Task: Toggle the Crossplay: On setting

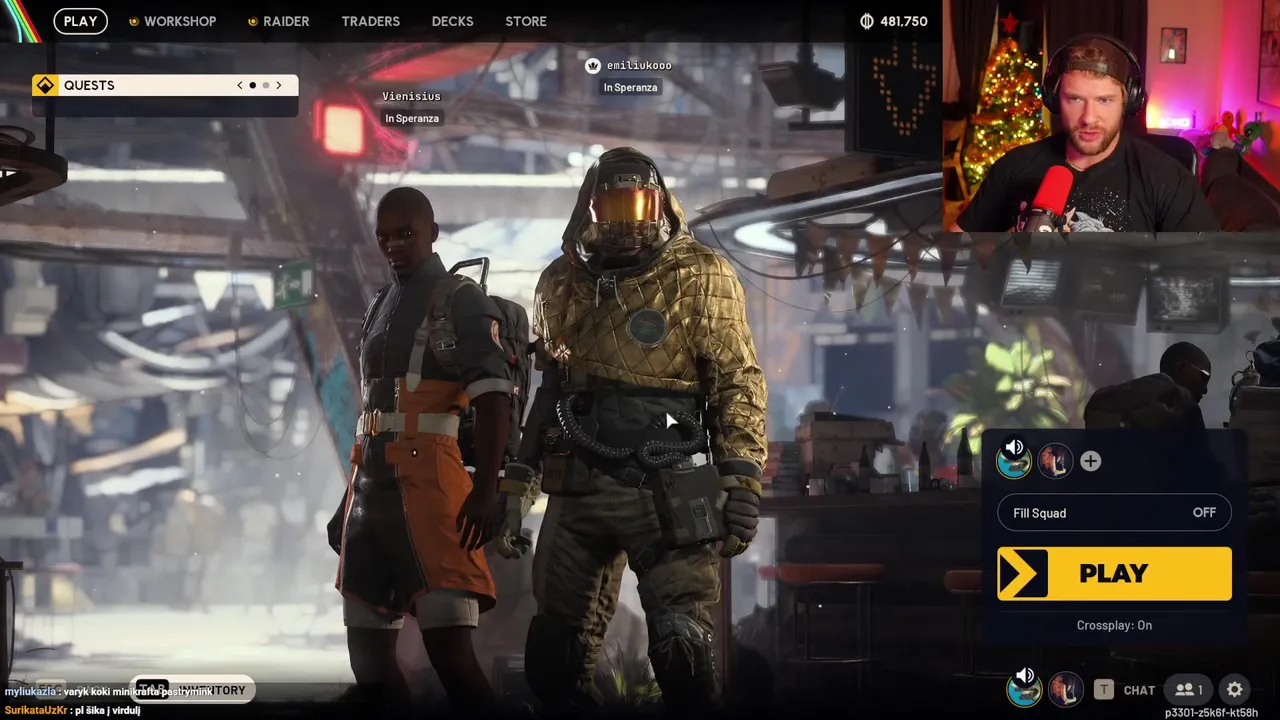Action: click(x=1114, y=625)
